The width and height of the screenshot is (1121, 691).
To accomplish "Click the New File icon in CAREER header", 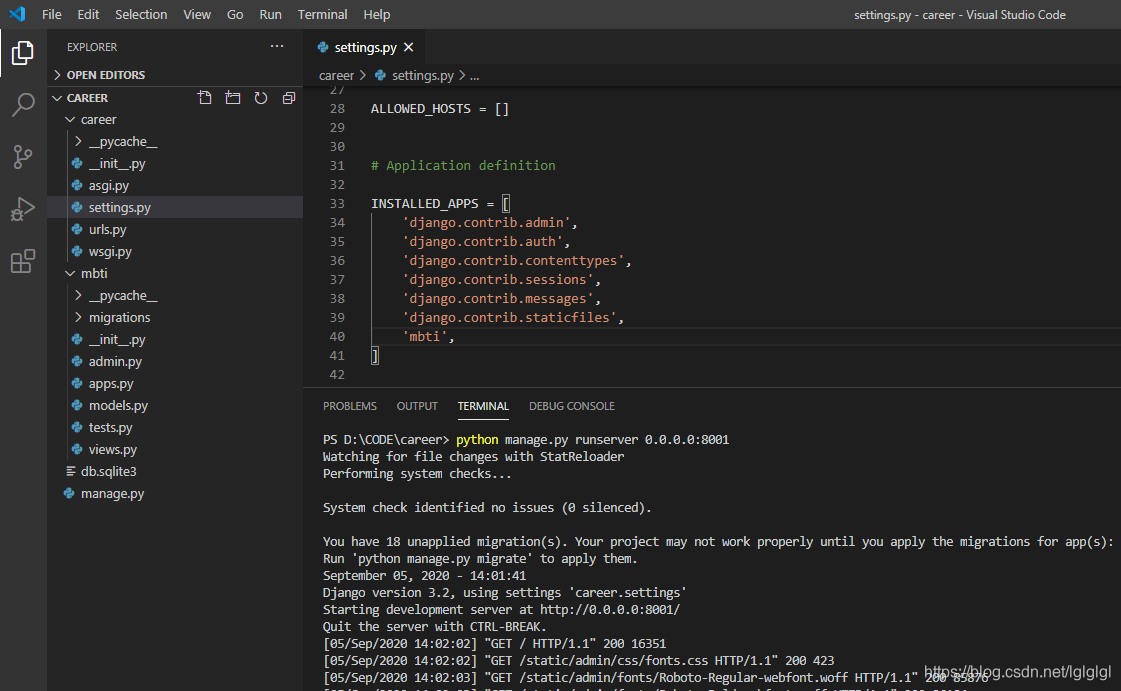I will click(204, 98).
